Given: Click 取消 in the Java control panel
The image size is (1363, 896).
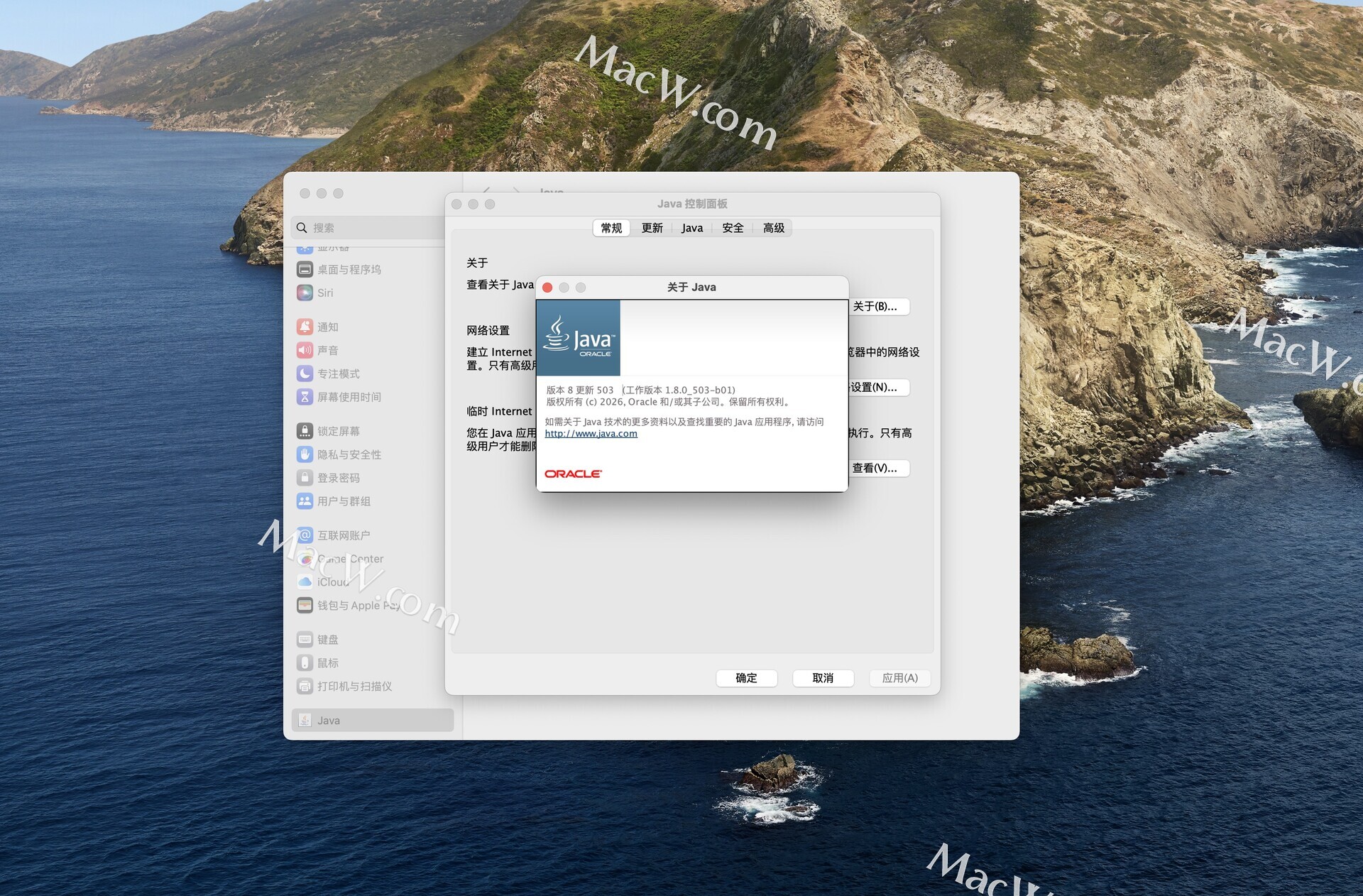Looking at the screenshot, I should [x=823, y=678].
